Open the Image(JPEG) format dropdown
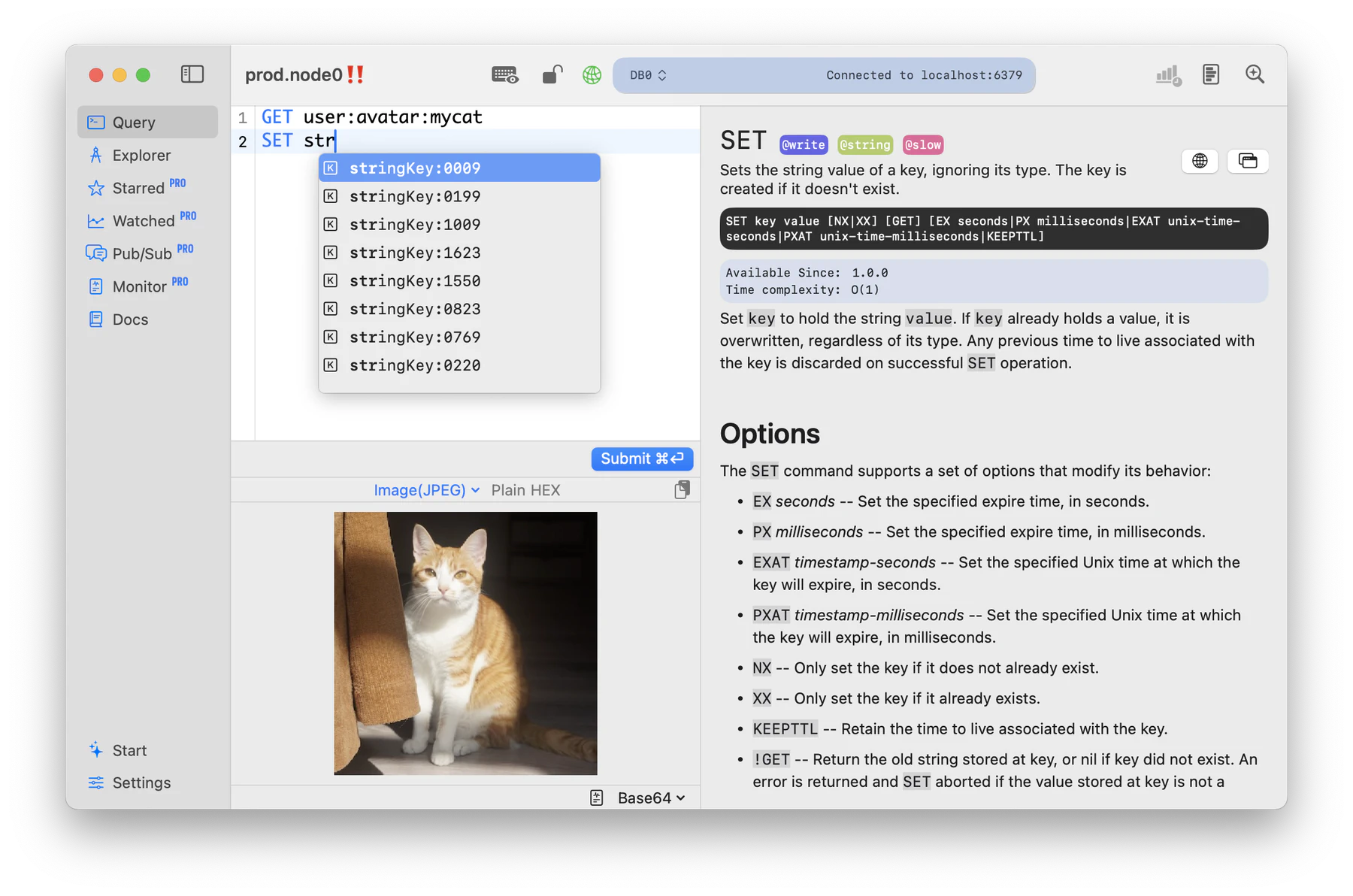The width and height of the screenshot is (1353, 896). pos(426,489)
